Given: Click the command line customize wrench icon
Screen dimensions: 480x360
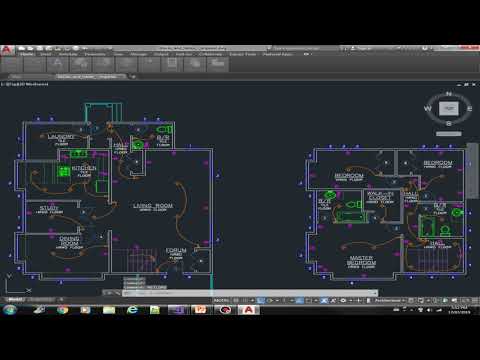Looking at the screenshot, I should pos(117,293).
